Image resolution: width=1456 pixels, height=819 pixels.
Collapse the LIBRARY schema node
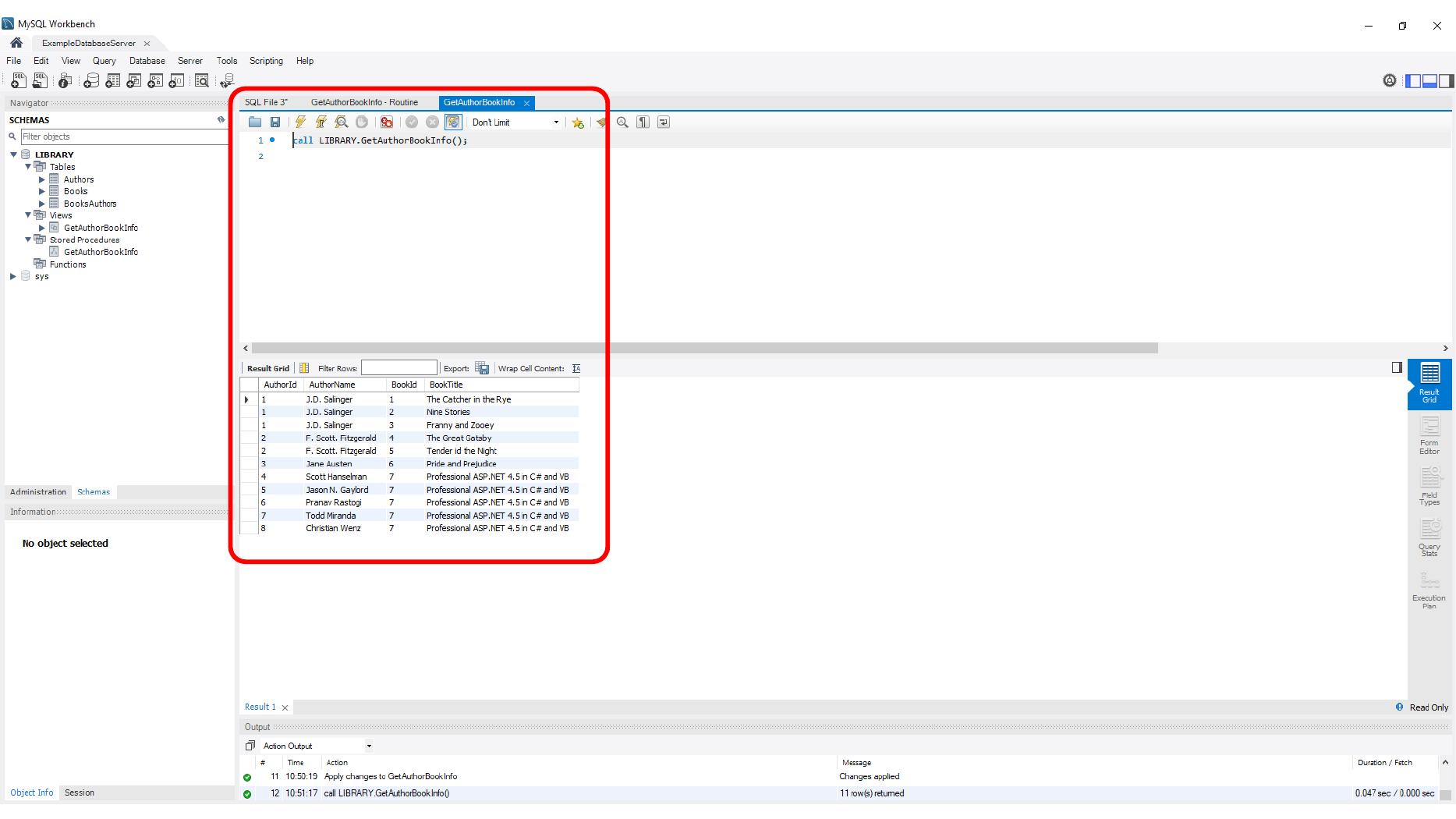pyautogui.click(x=13, y=154)
